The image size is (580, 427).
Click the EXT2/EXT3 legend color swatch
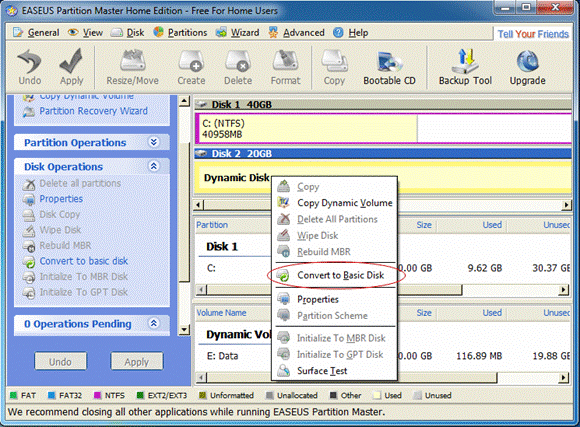(140, 396)
